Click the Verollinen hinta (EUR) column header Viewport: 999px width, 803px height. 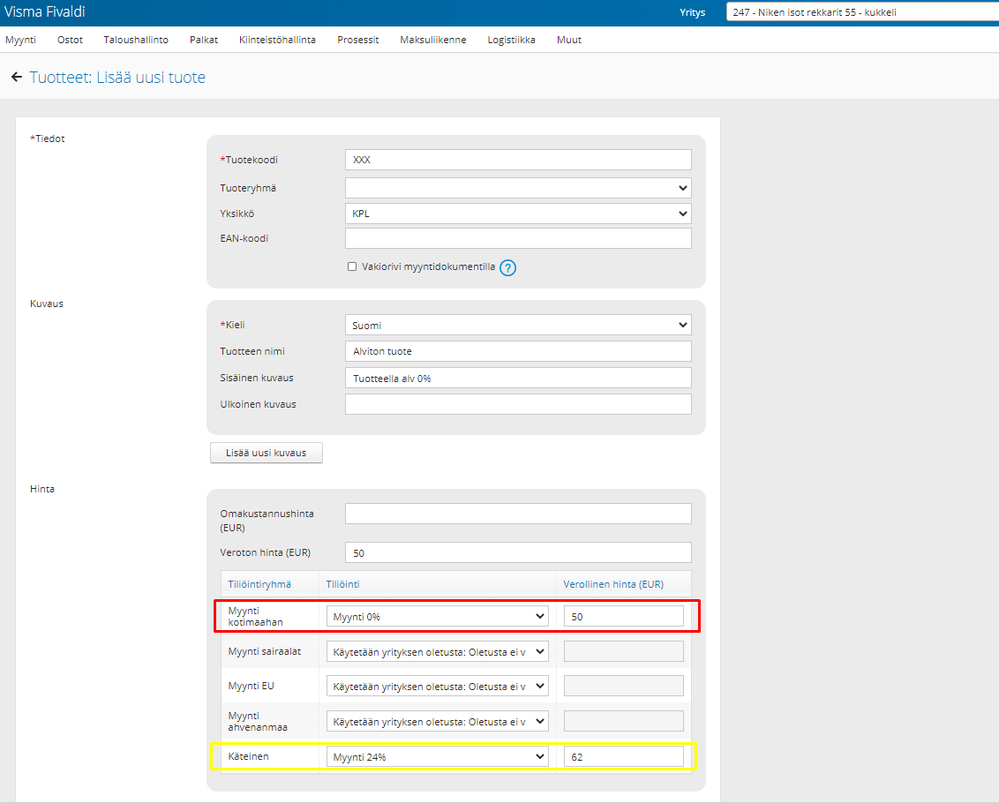tap(614, 584)
